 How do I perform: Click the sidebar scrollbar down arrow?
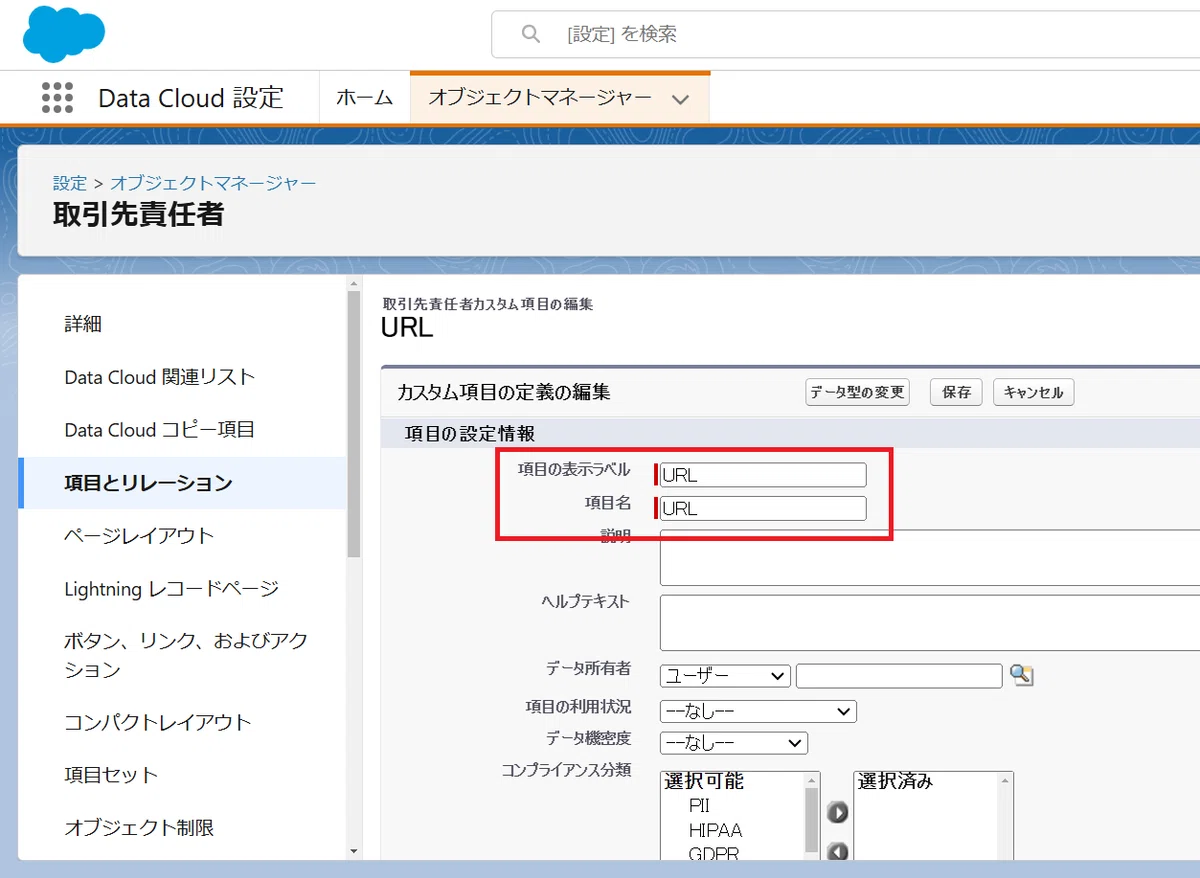pos(353,851)
